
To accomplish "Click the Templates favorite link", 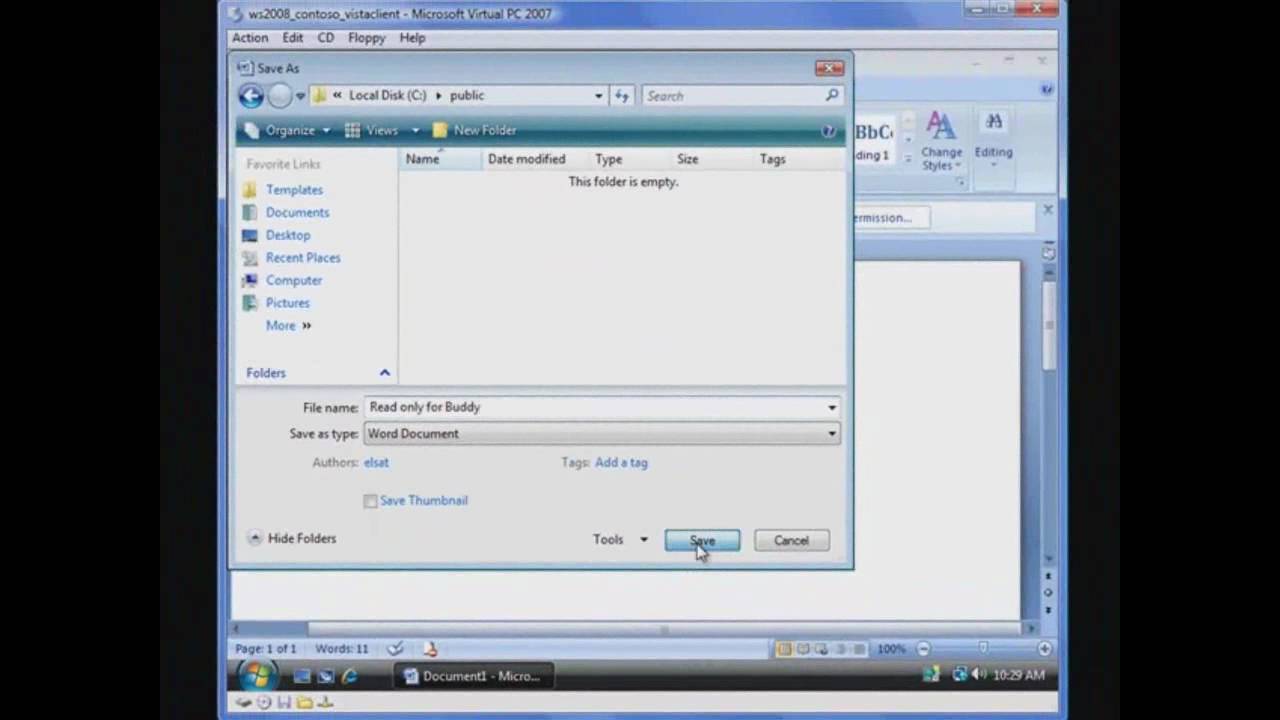I will (x=294, y=190).
